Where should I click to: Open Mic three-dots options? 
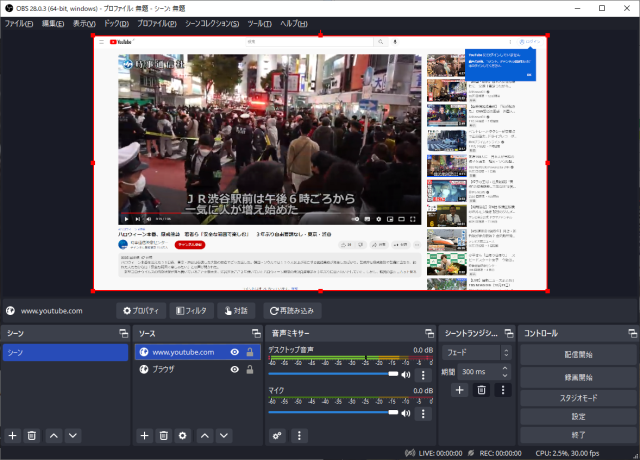(x=423, y=413)
